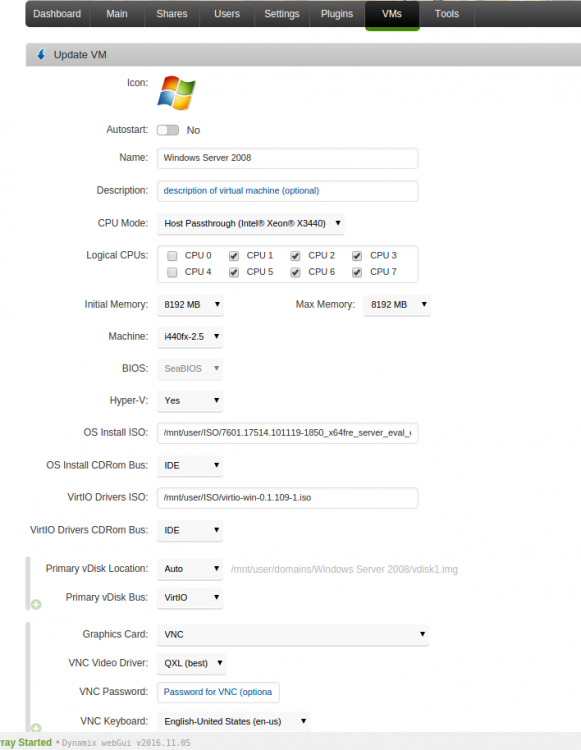This screenshot has width=581, height=750.
Task: Open the VNC Video Driver dropdown
Action: 192,663
